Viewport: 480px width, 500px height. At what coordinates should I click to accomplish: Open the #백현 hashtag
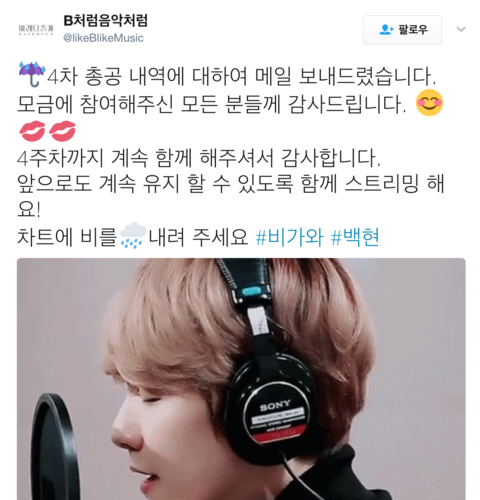[355, 237]
